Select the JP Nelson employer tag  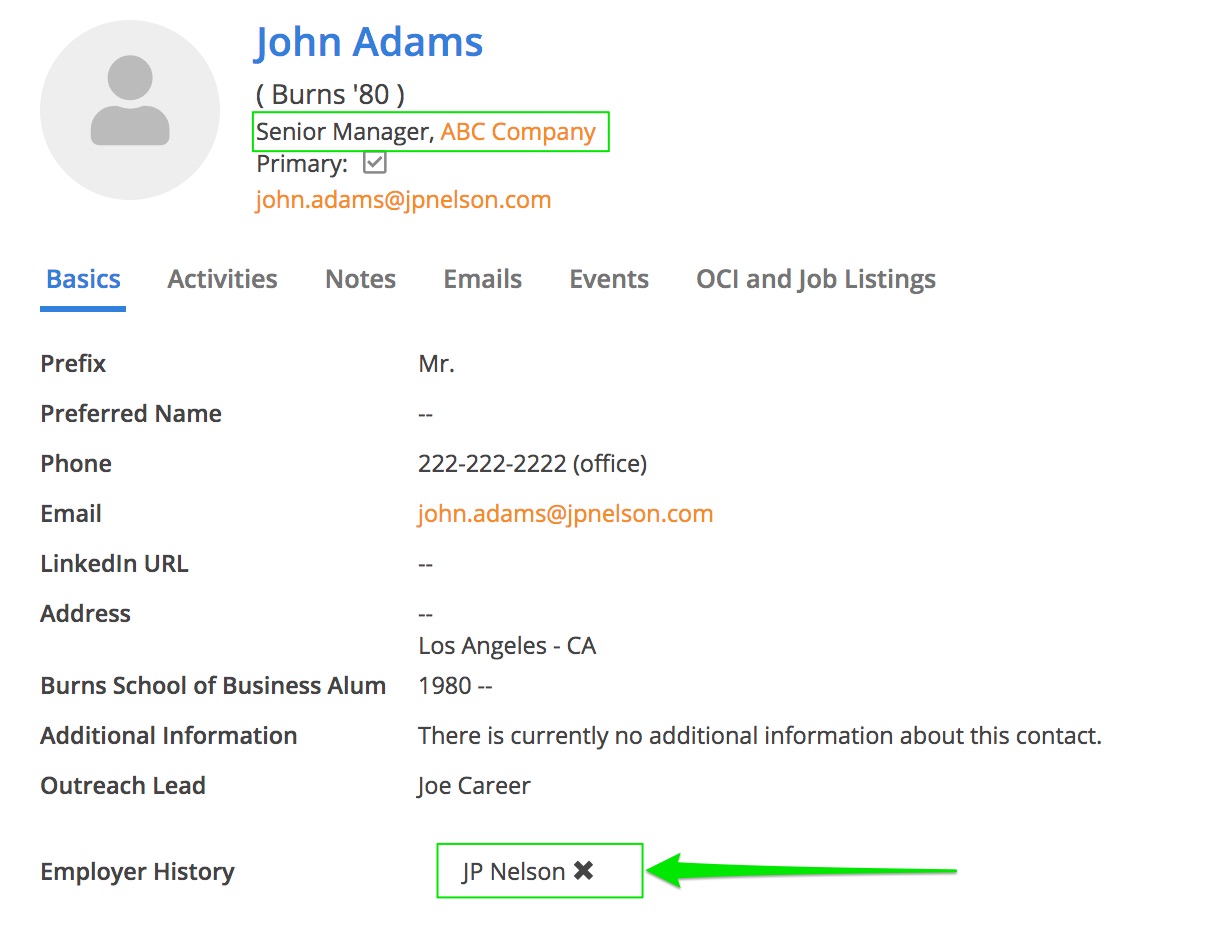[513, 872]
